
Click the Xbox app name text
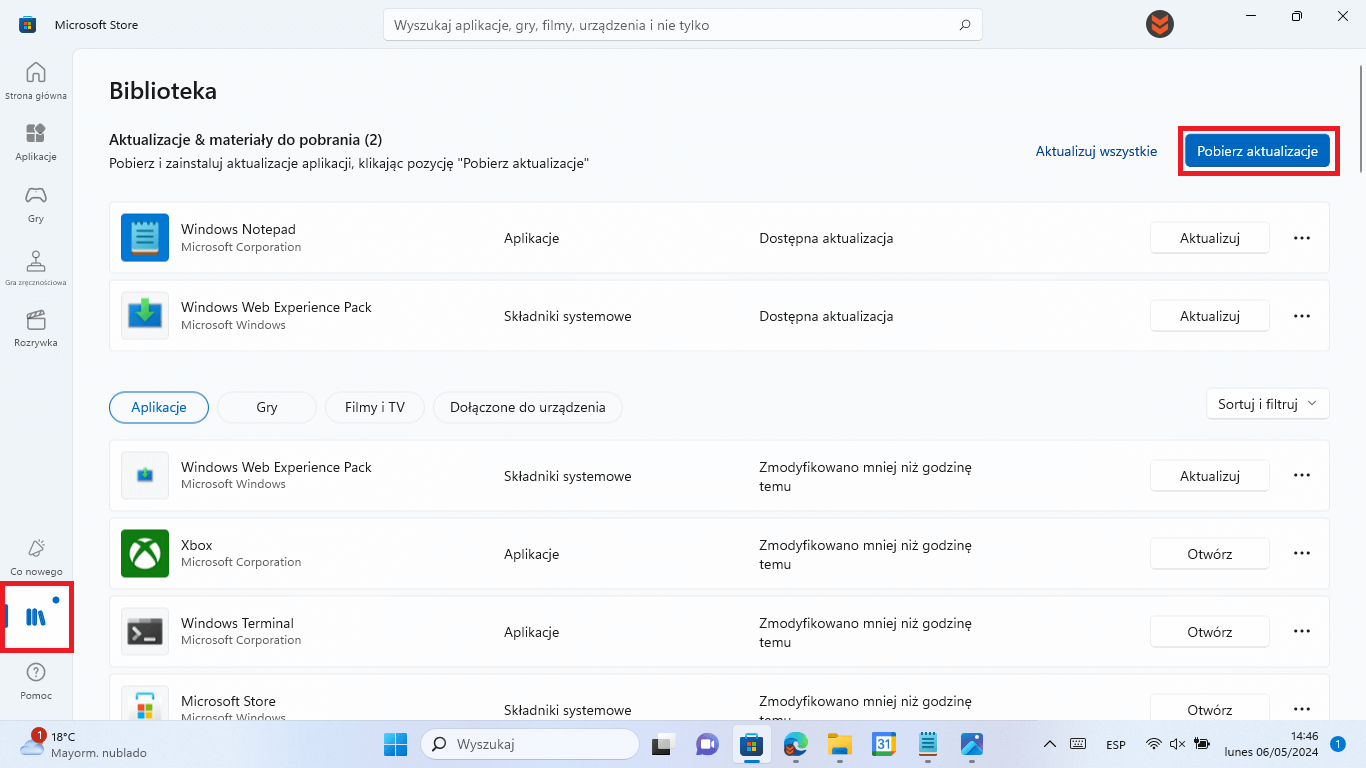pyautogui.click(x=197, y=545)
